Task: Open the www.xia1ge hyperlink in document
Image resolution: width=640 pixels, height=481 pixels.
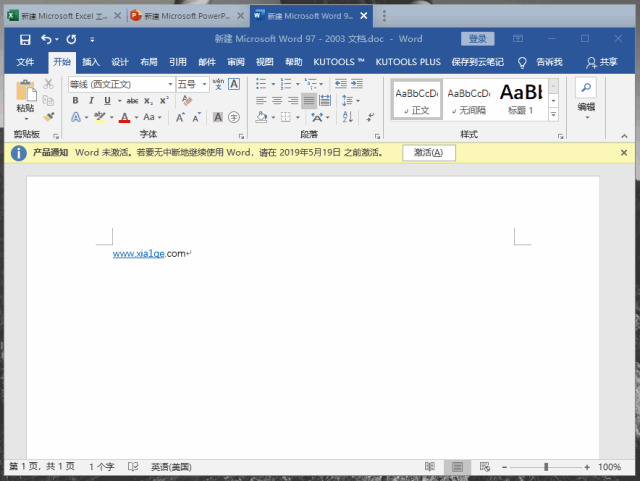Action: (138, 254)
